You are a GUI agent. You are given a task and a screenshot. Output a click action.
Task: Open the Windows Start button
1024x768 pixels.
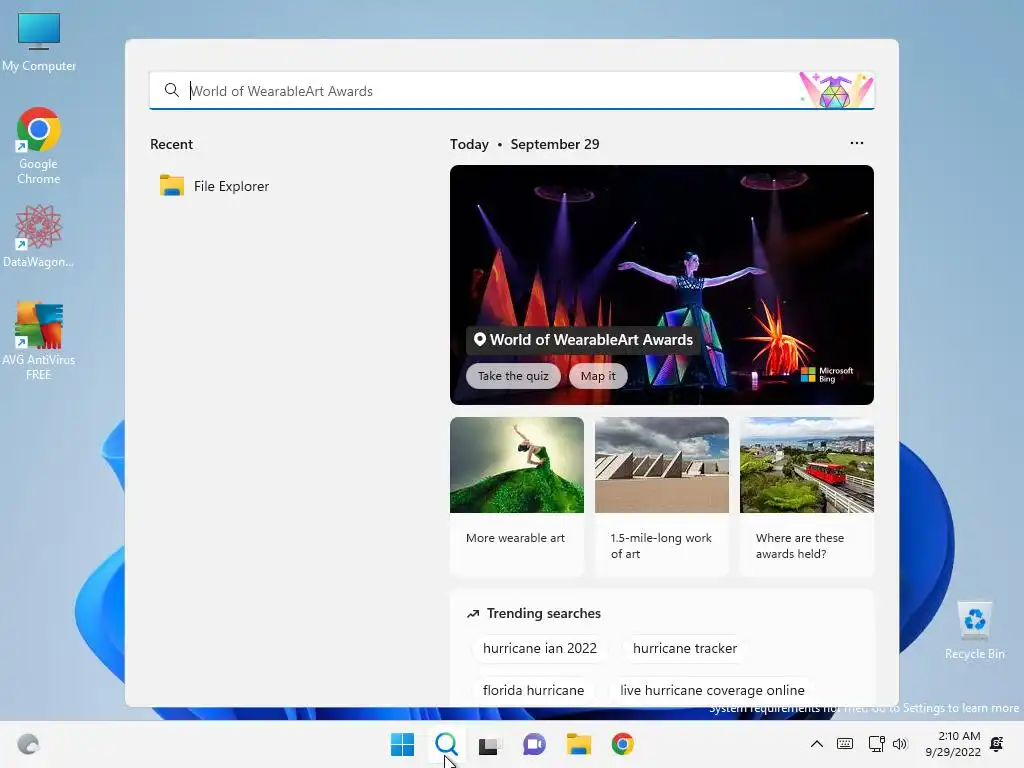pos(402,744)
